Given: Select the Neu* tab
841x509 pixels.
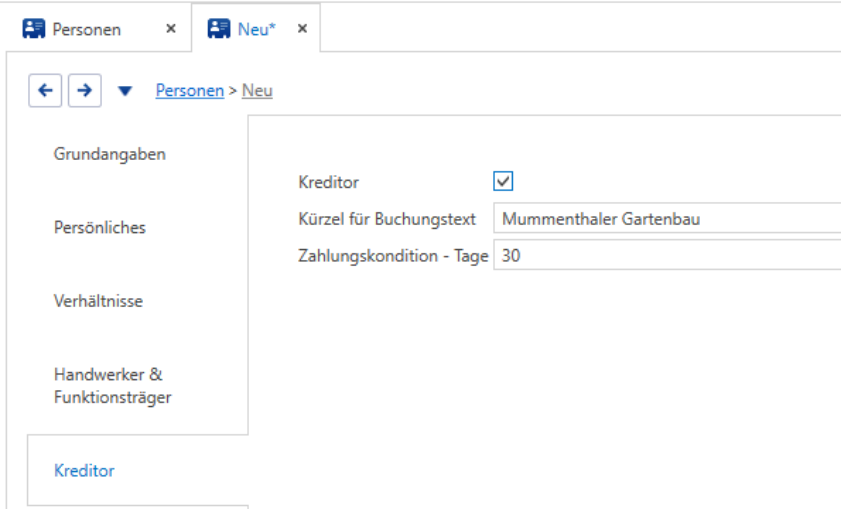Looking at the screenshot, I should tap(256, 29).
